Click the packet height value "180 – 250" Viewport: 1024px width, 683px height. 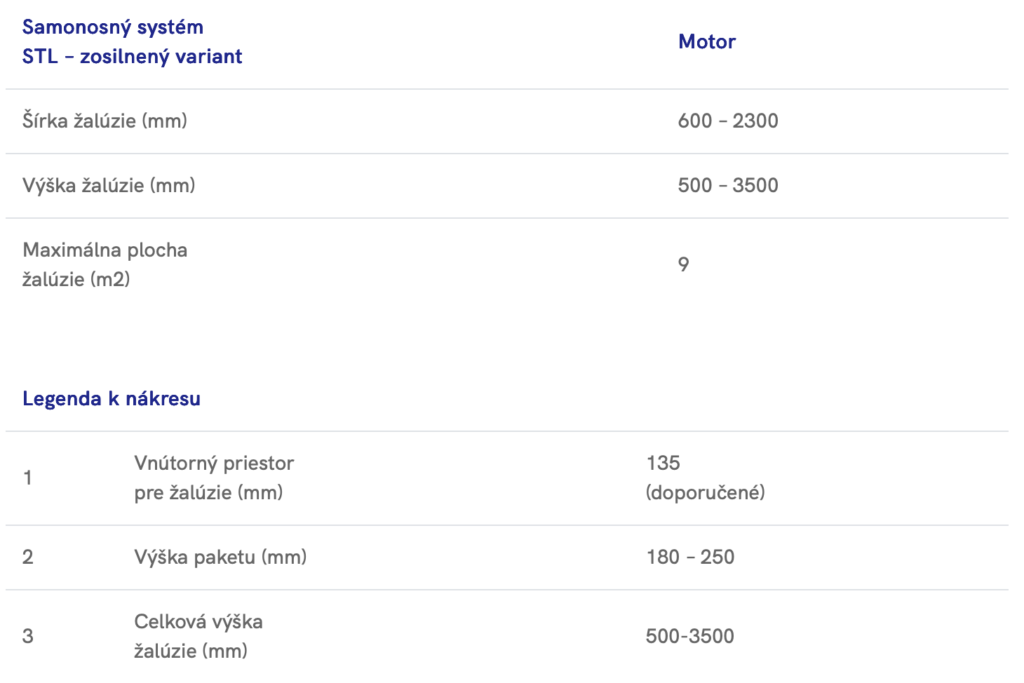(x=690, y=557)
